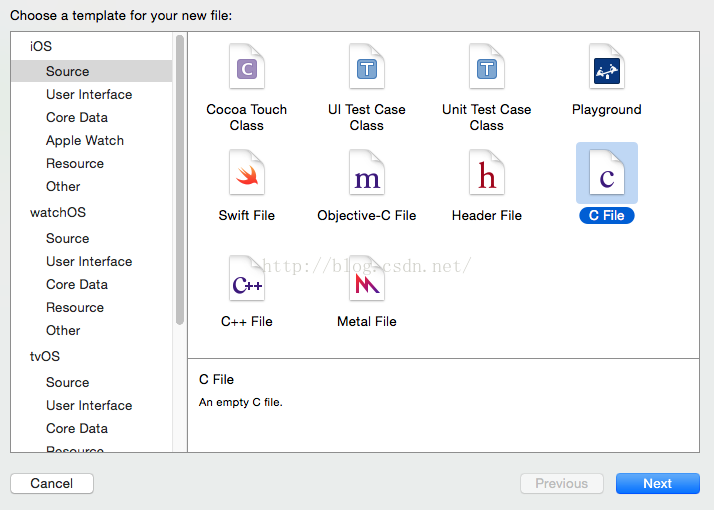Click the 'UI Test Case Class' label
This screenshot has width=714, height=510.
coord(367,117)
